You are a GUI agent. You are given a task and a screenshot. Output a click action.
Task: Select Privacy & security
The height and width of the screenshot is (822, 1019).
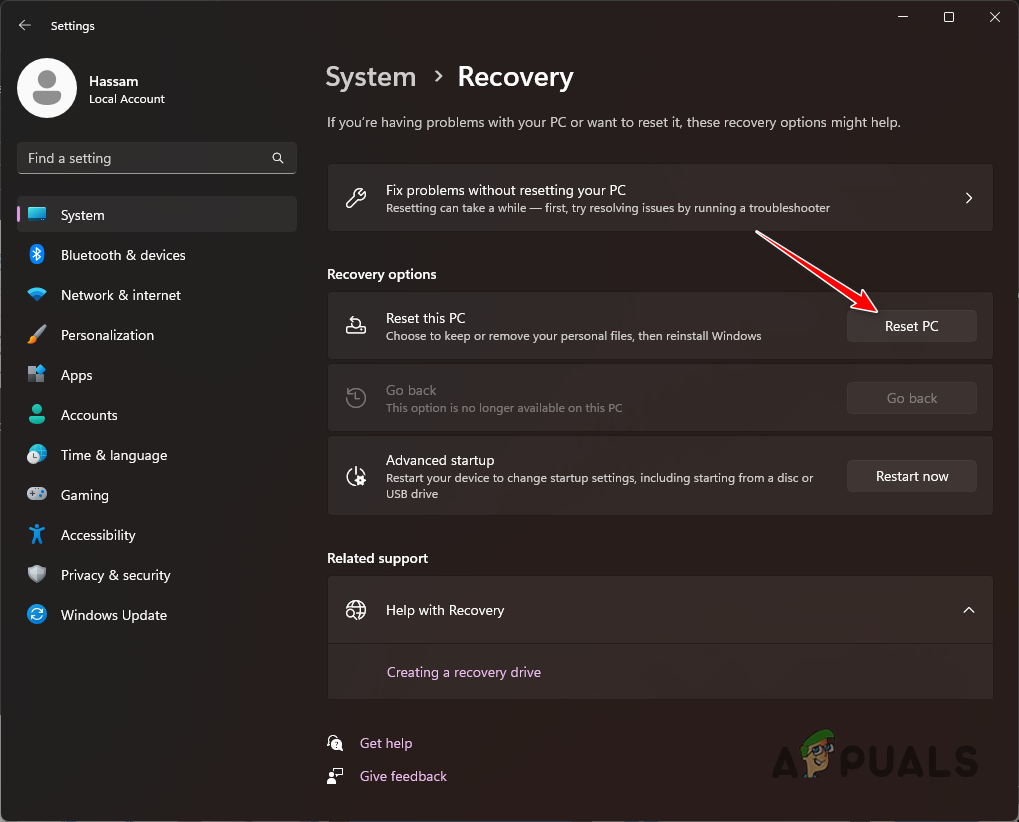pyautogui.click(x=115, y=575)
